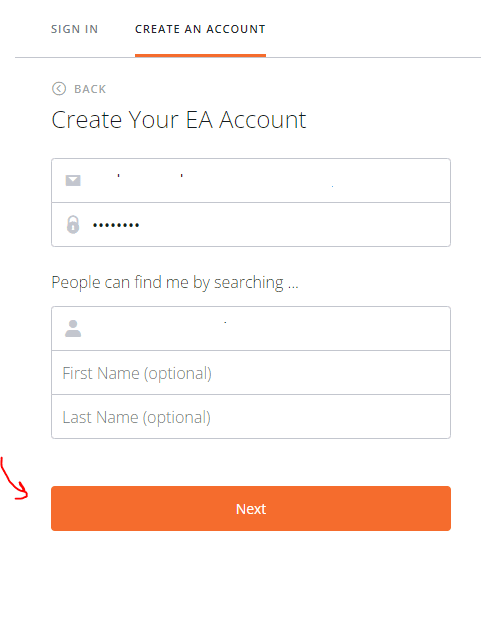
Task: Click into First Name (optional) field
Action: pos(251,373)
